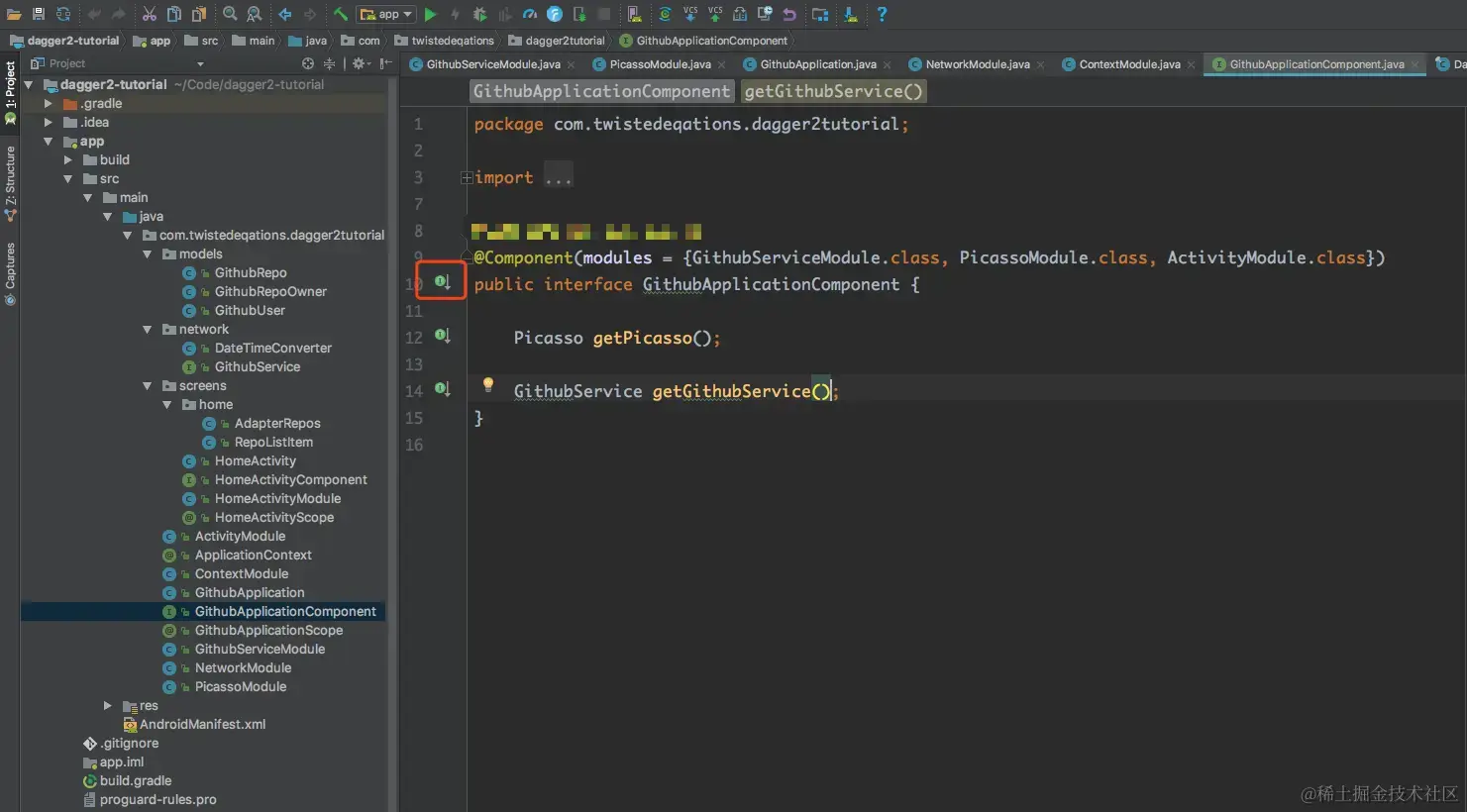Click the VCS Commit changes icon

coord(715,14)
